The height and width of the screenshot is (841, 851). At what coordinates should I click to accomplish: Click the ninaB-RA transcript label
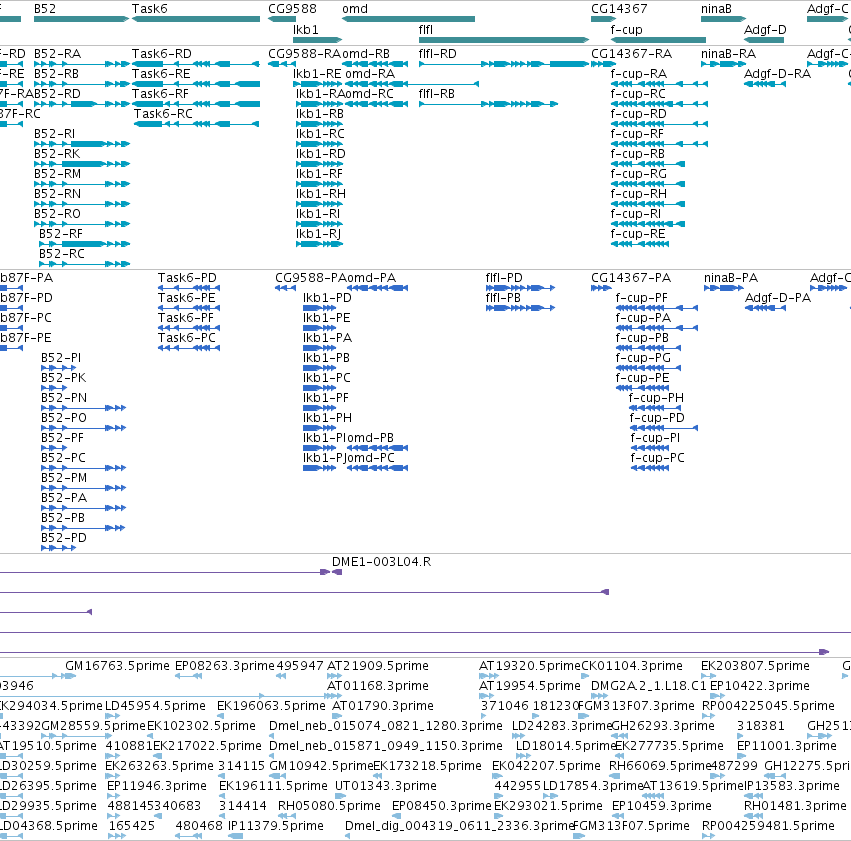(x=728, y=54)
